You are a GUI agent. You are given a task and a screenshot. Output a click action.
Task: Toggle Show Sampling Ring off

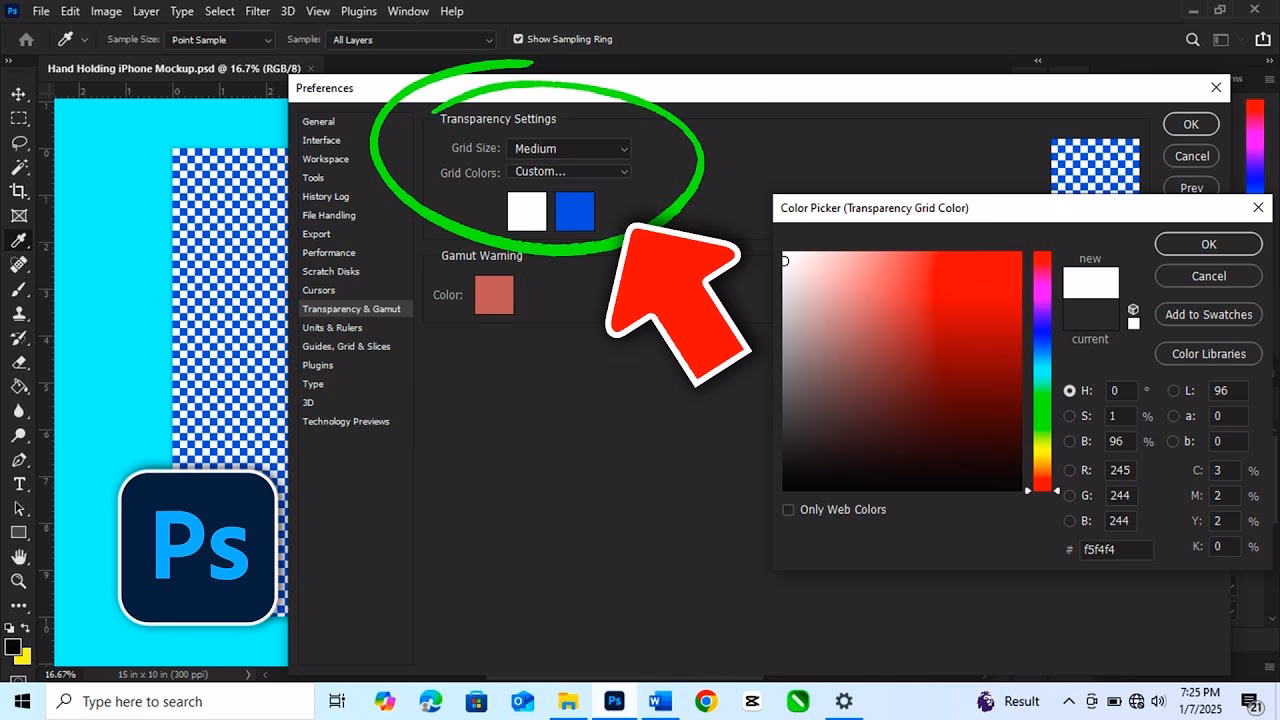tap(518, 39)
